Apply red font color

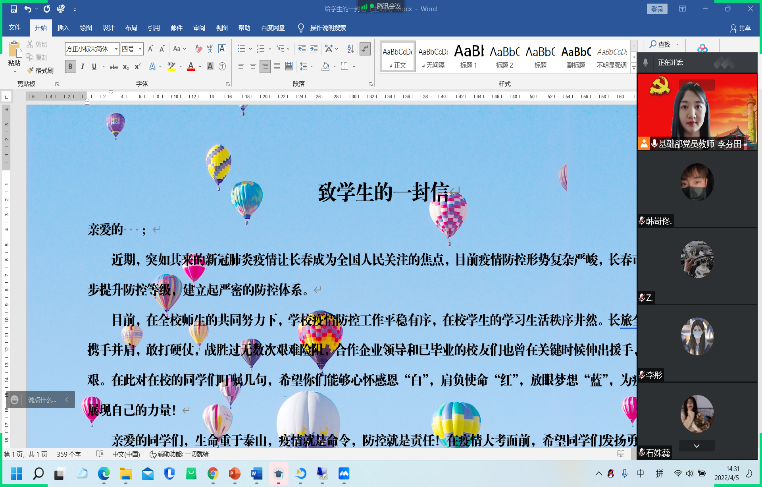(x=190, y=66)
